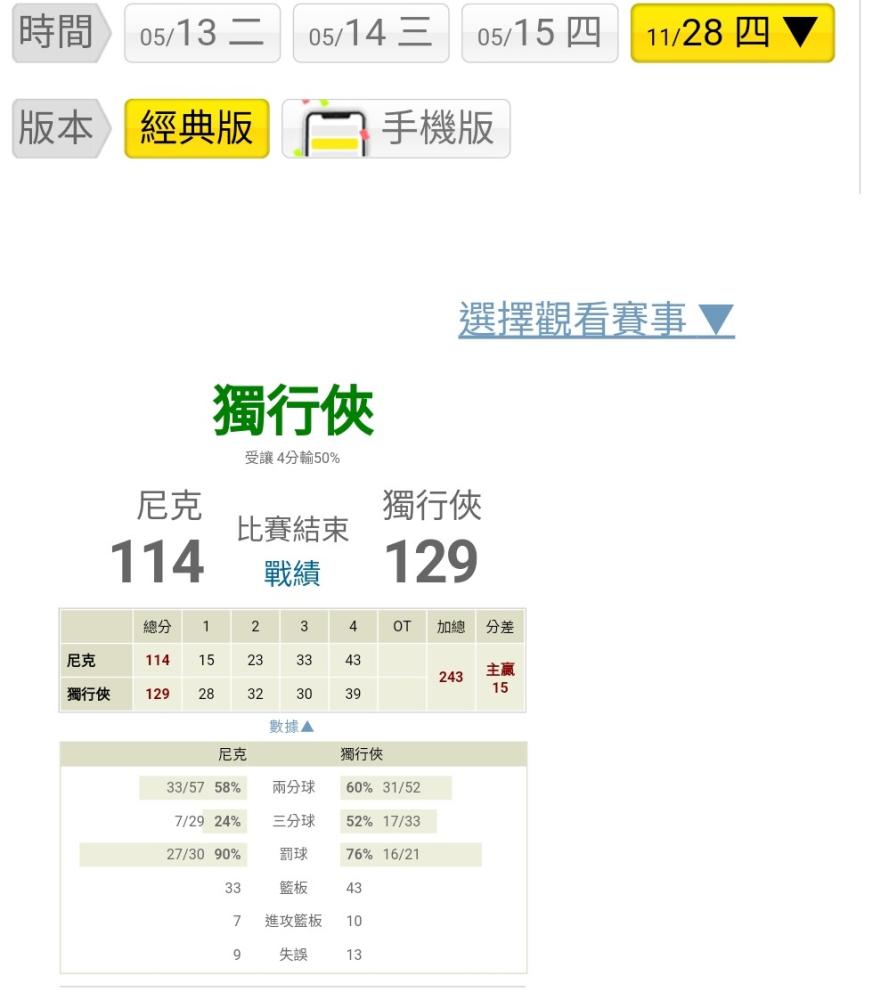This screenshot has width=889, height=1000.
Task: Open the 戰績 record link
Action: (x=292, y=573)
